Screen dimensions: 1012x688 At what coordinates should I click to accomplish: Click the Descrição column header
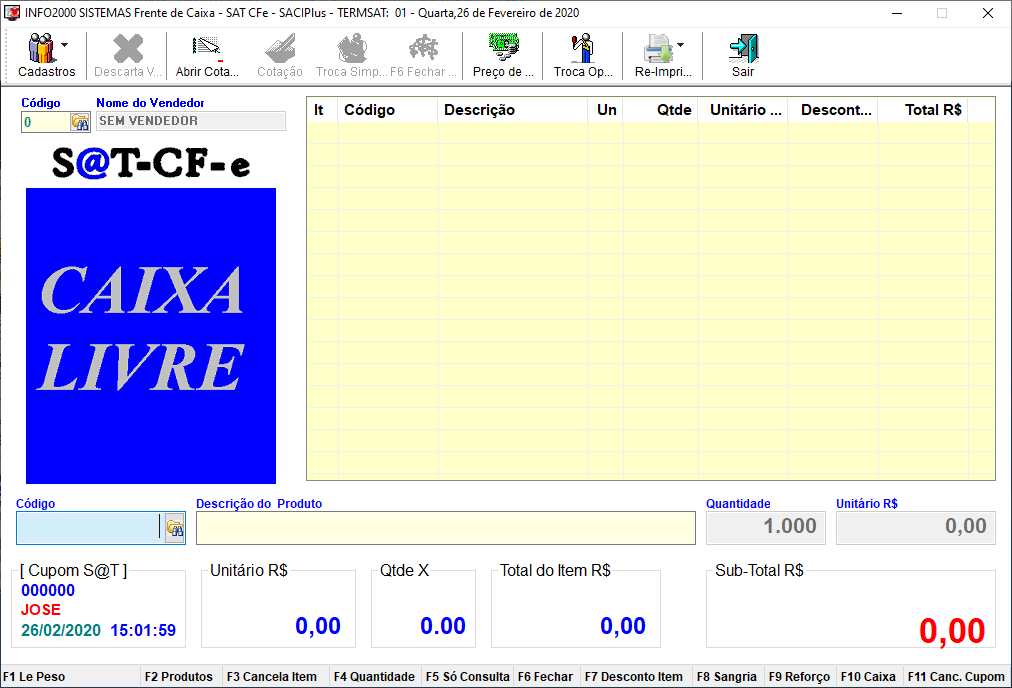click(512, 110)
